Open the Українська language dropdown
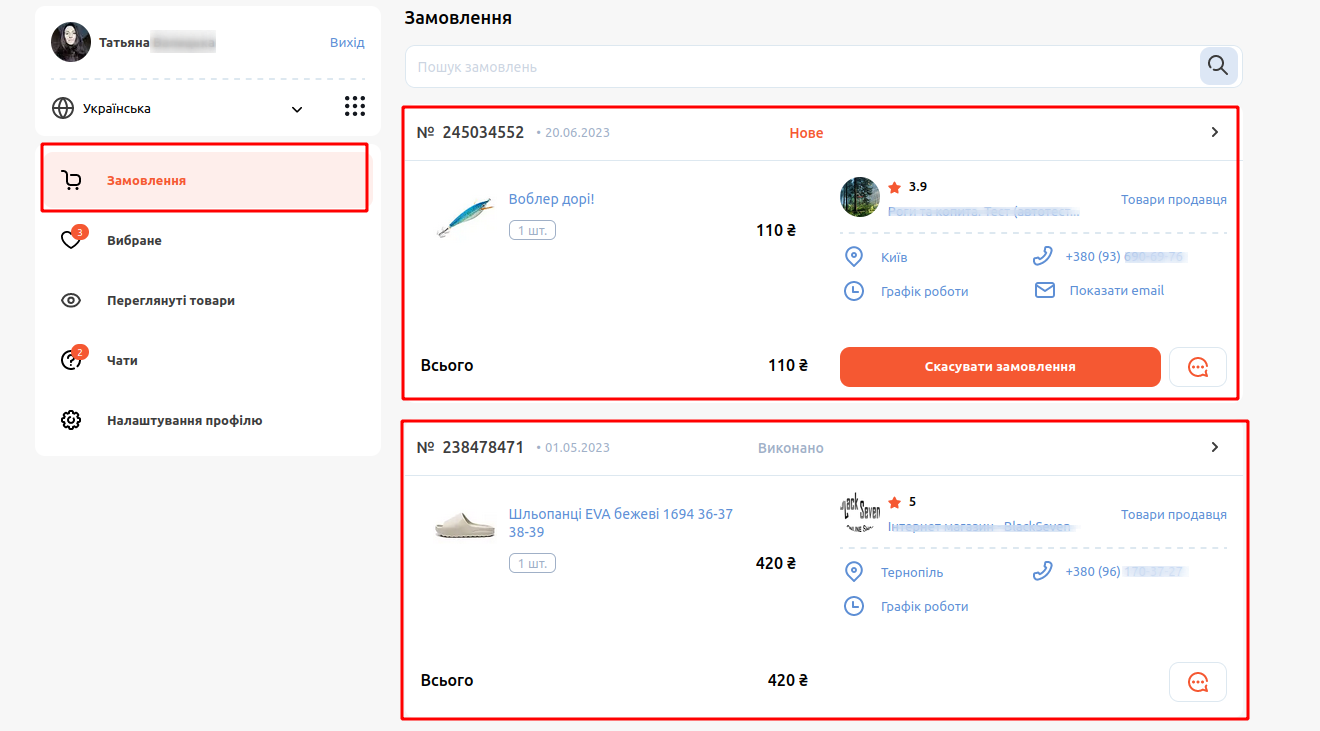This screenshot has height=731, width=1320. point(178,108)
